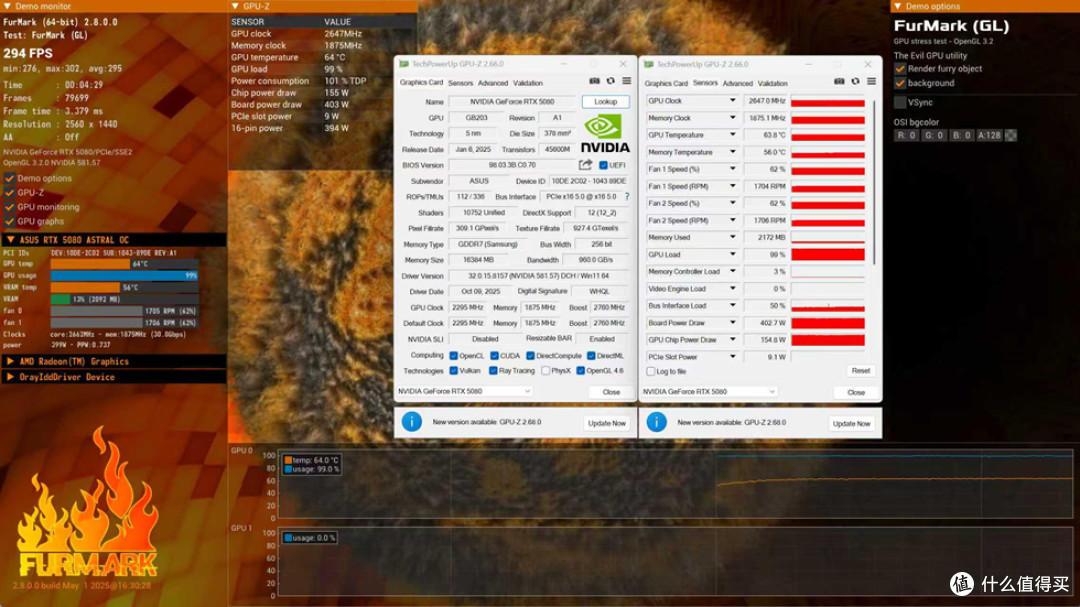Screen dimensions: 1080x607
Task: Click refresh icon in left GPU-Z window
Action: pos(610,81)
